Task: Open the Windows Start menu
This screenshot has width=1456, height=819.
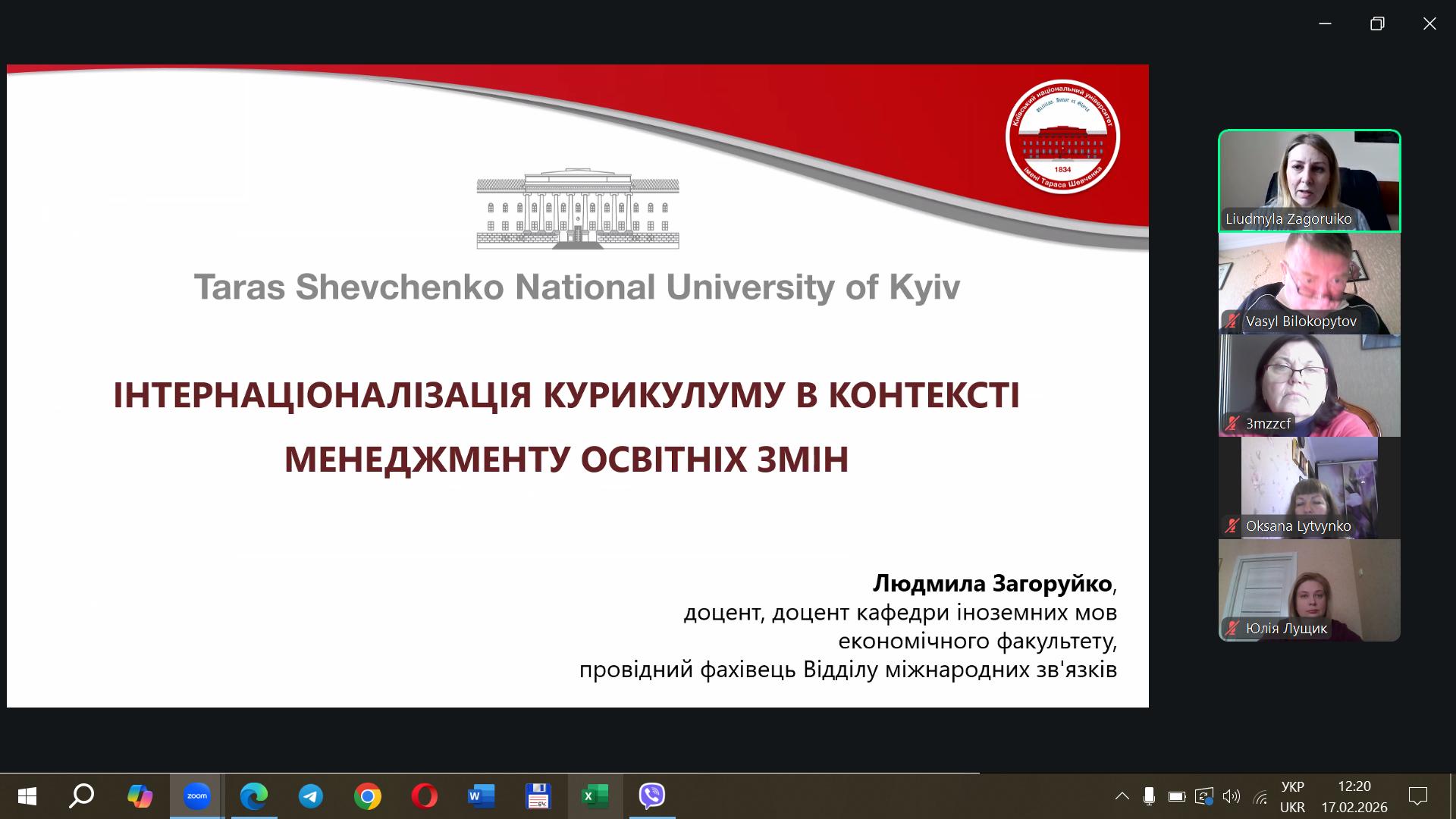Action: (27, 796)
